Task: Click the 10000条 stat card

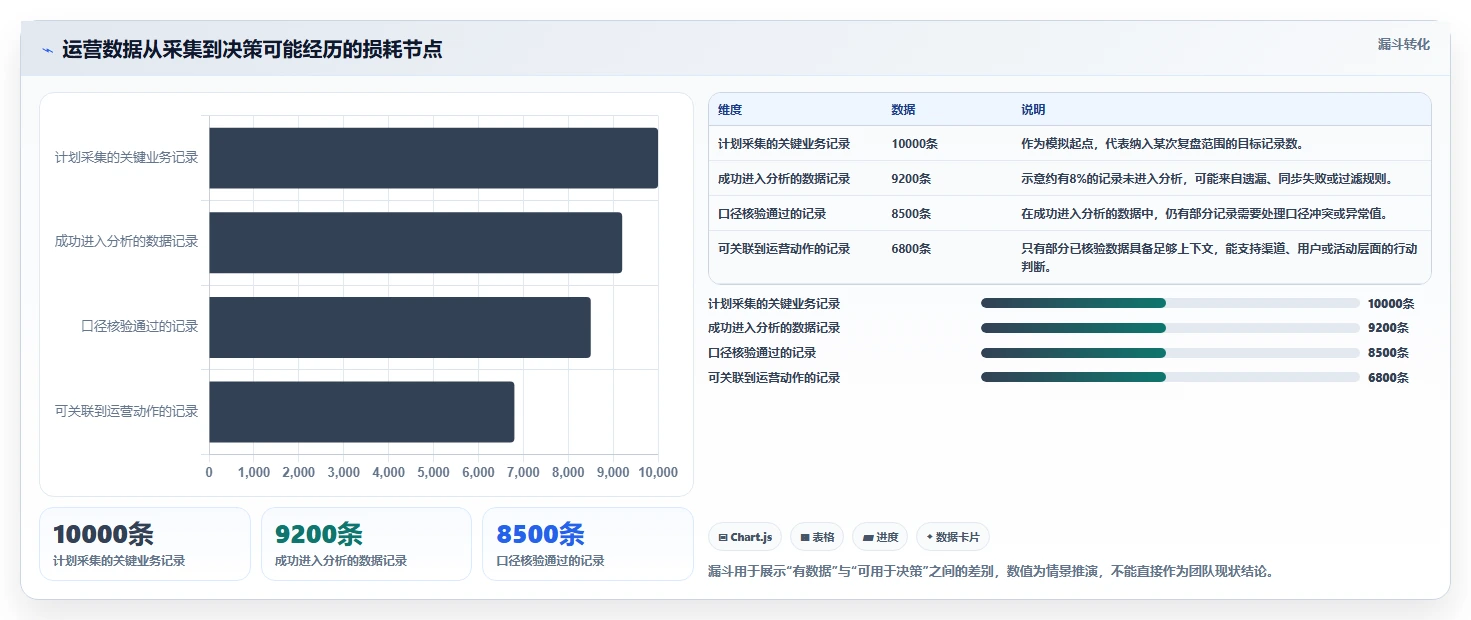Action: [x=145, y=544]
